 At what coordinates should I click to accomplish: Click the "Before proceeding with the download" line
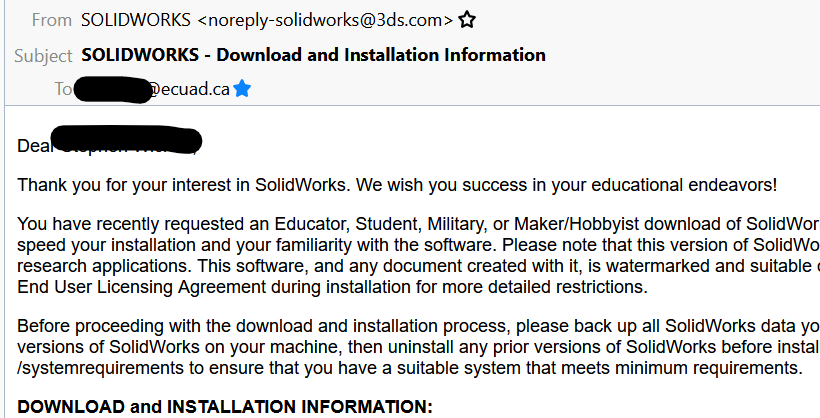(x=418, y=326)
